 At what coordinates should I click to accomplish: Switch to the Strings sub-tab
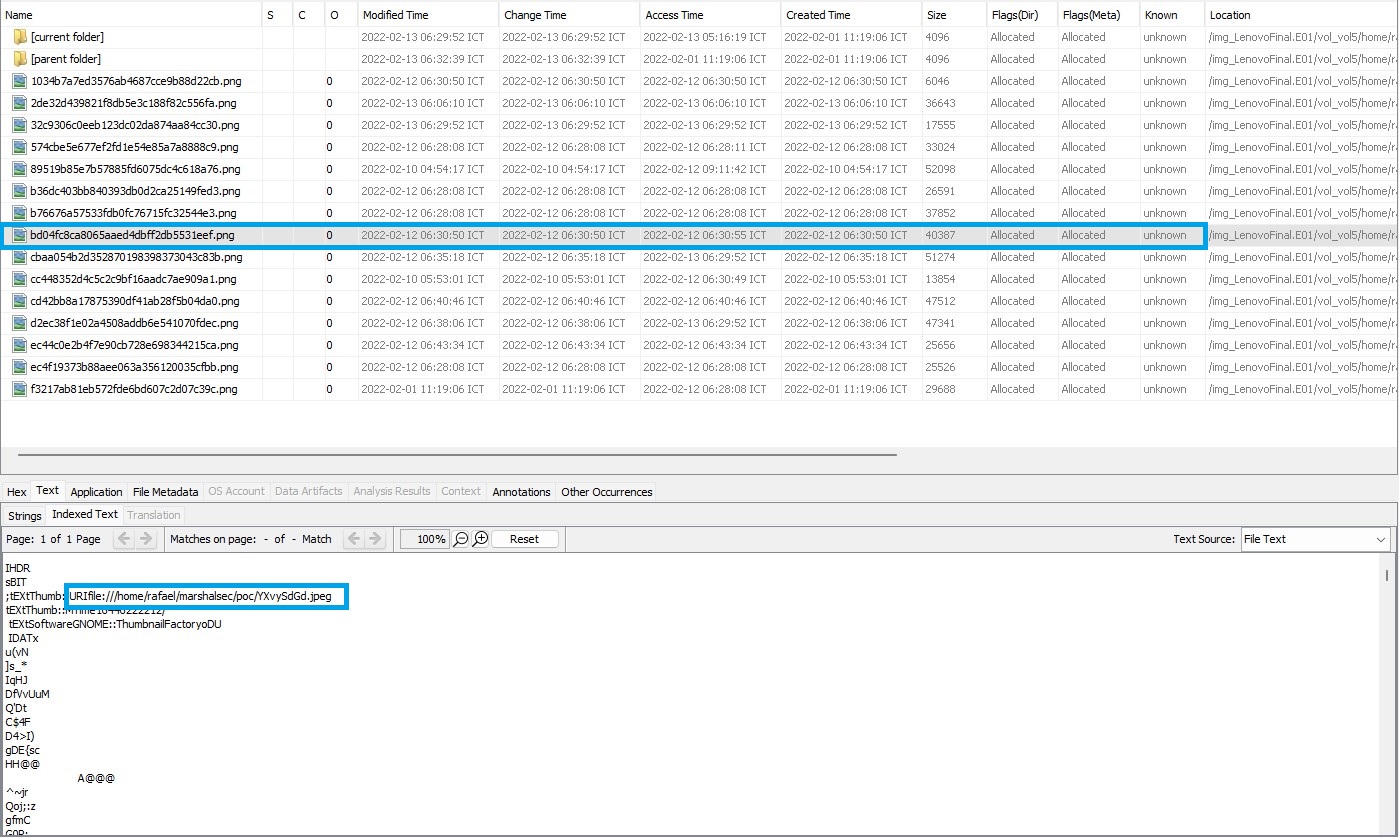point(25,516)
